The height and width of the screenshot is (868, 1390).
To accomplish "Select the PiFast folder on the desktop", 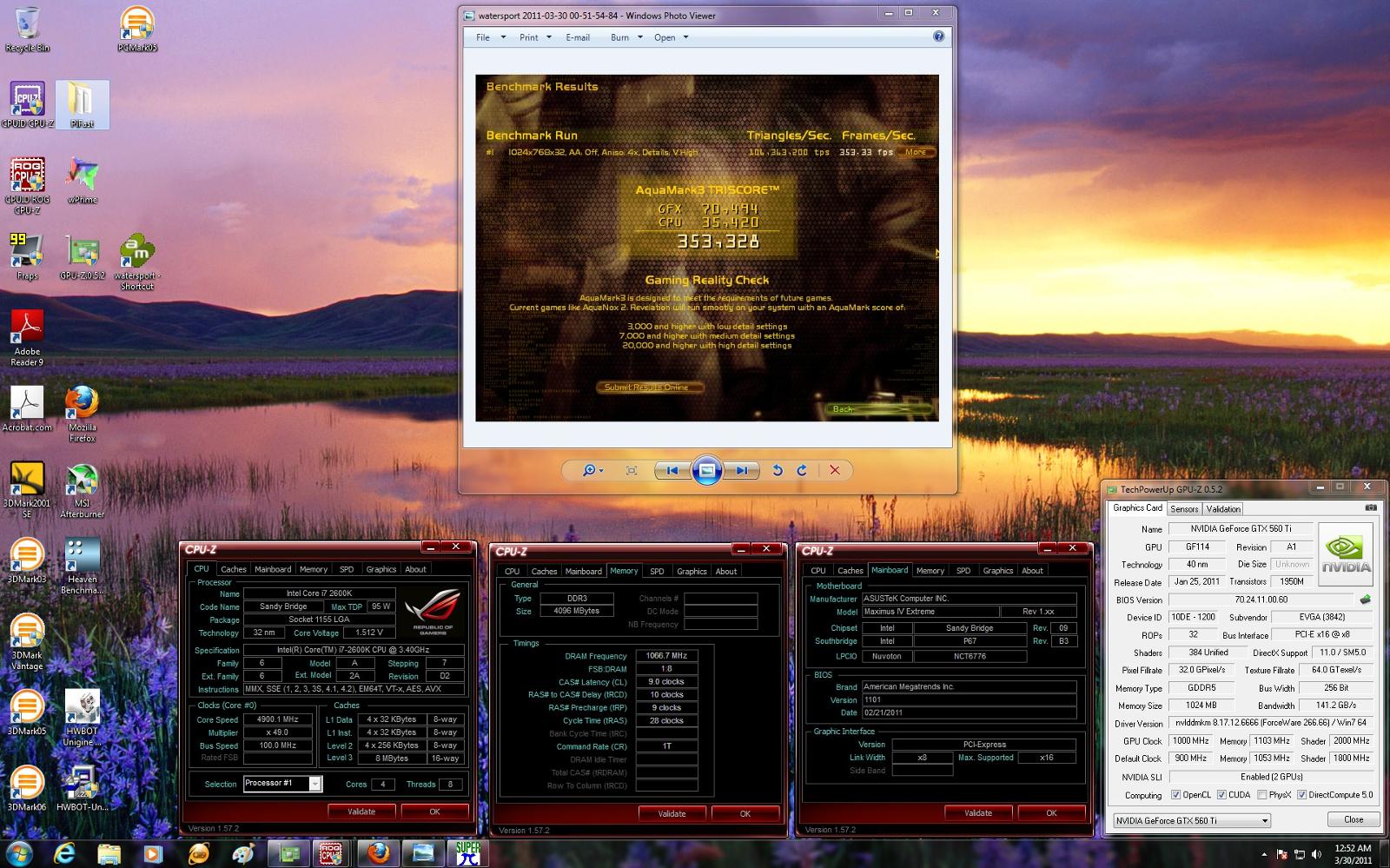I will (x=82, y=105).
